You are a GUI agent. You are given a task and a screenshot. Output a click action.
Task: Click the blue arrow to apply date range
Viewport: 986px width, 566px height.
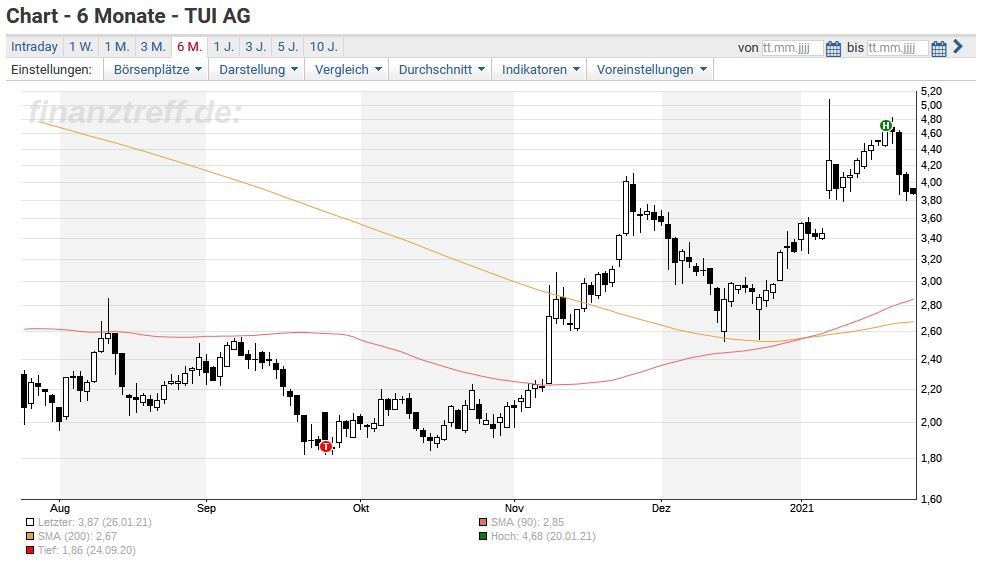pos(958,47)
